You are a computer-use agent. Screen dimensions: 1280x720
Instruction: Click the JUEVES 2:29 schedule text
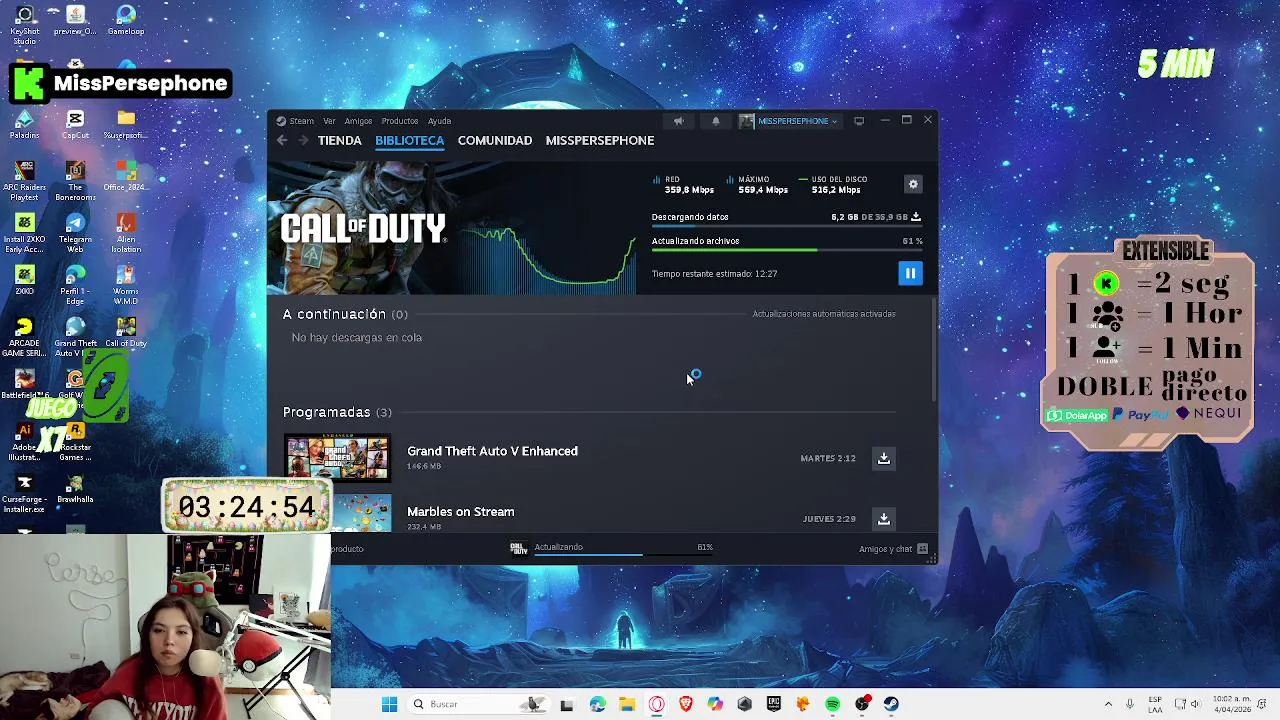[829, 519]
